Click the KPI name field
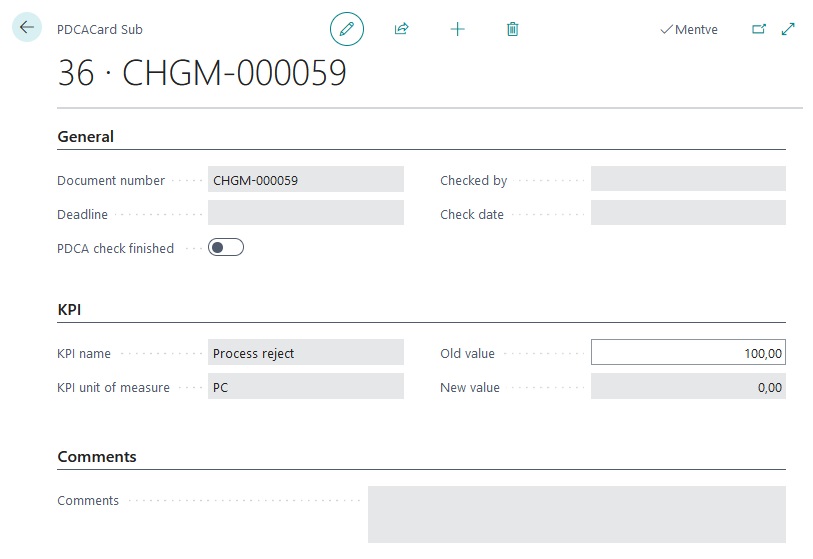This screenshot has width=813, height=559. [x=305, y=353]
